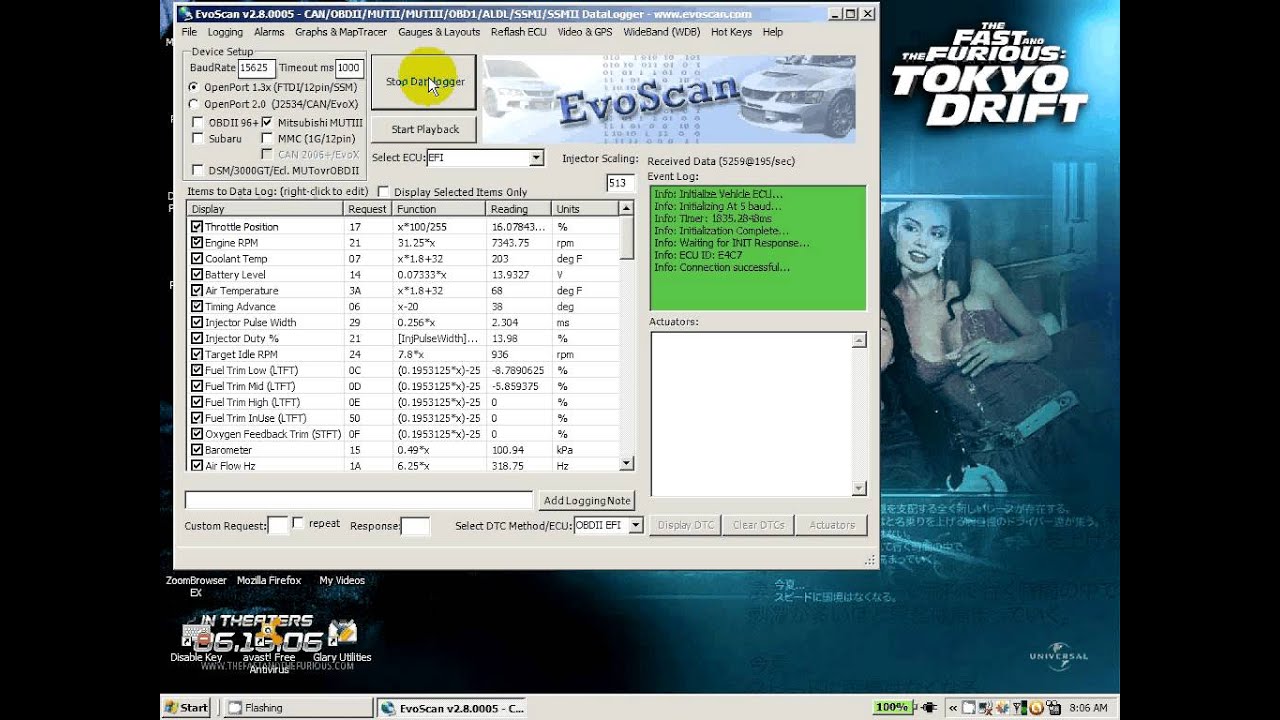Select the Injector Pulse Width row name
Screen dimensions: 1280x720
[250, 323]
